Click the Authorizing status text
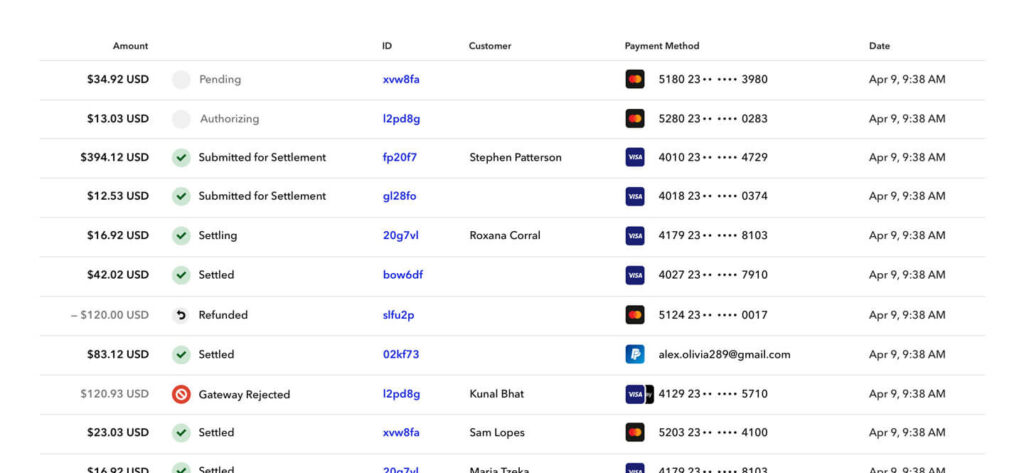Viewport: 1024px width, 473px height. tap(229, 119)
